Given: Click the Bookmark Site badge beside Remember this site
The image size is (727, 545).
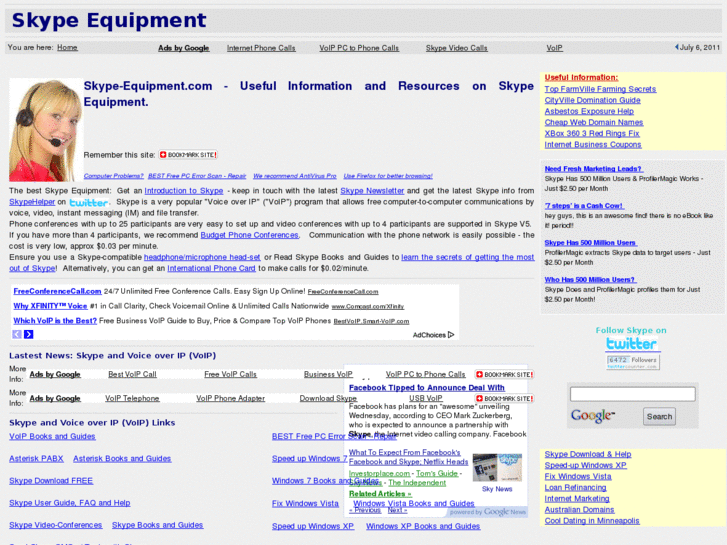Looking at the screenshot, I should [x=188, y=155].
